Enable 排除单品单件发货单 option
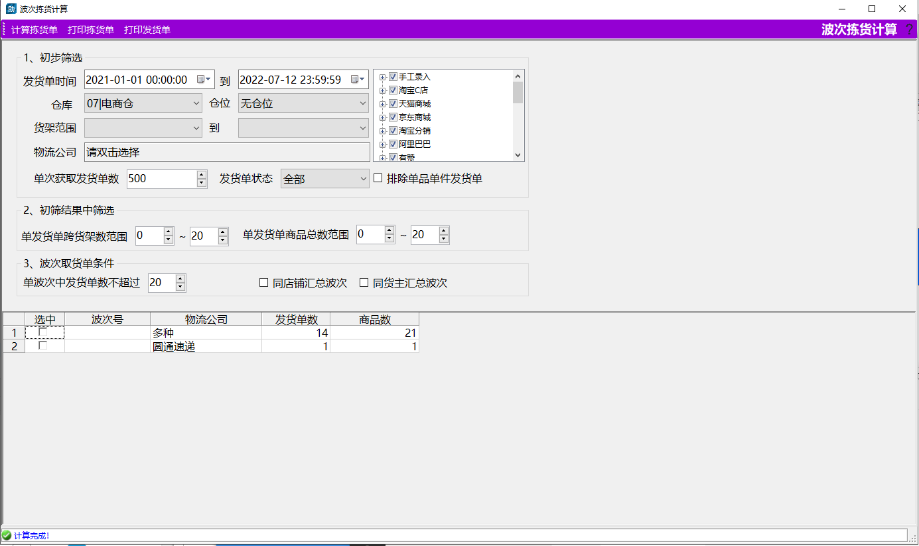This screenshot has width=919, height=546. [x=378, y=179]
